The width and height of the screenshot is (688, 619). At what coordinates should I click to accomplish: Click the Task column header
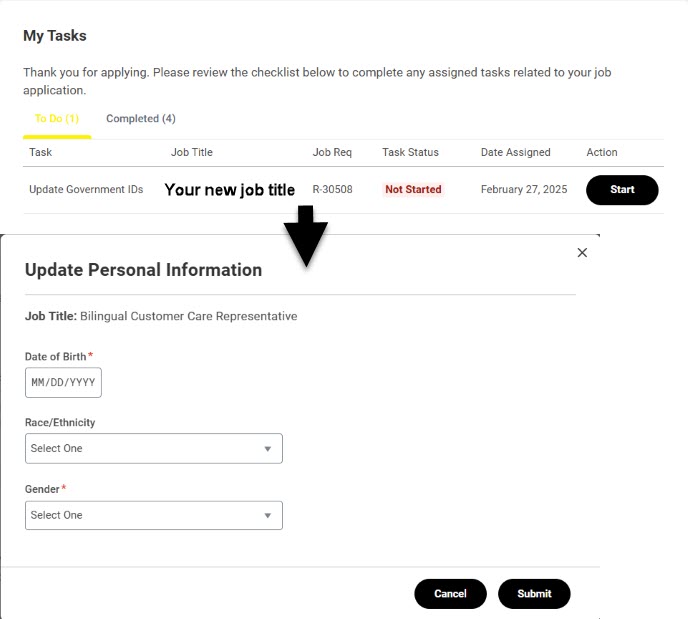tap(41, 153)
